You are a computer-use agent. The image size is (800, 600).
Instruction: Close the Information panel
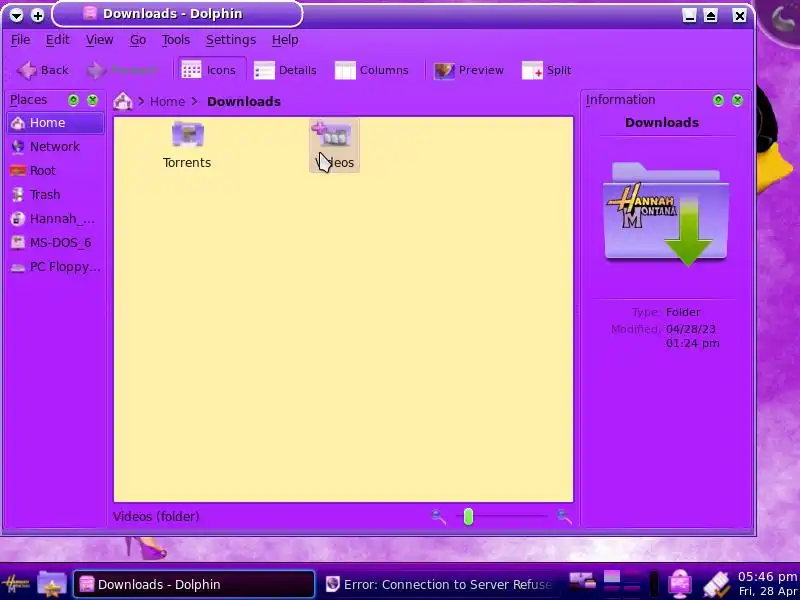pyautogui.click(x=737, y=100)
